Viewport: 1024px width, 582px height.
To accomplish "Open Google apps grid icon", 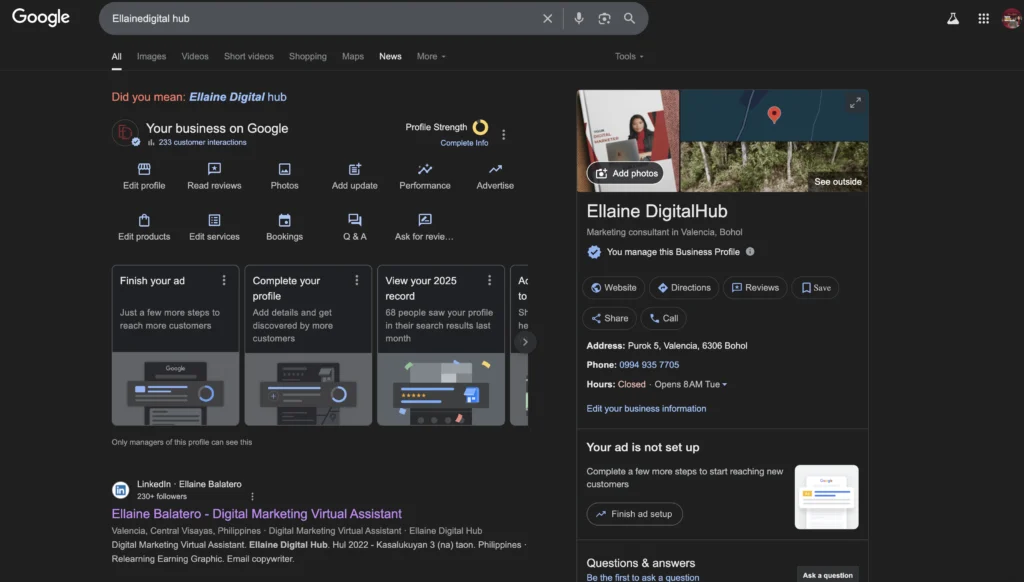I will tap(984, 18).
